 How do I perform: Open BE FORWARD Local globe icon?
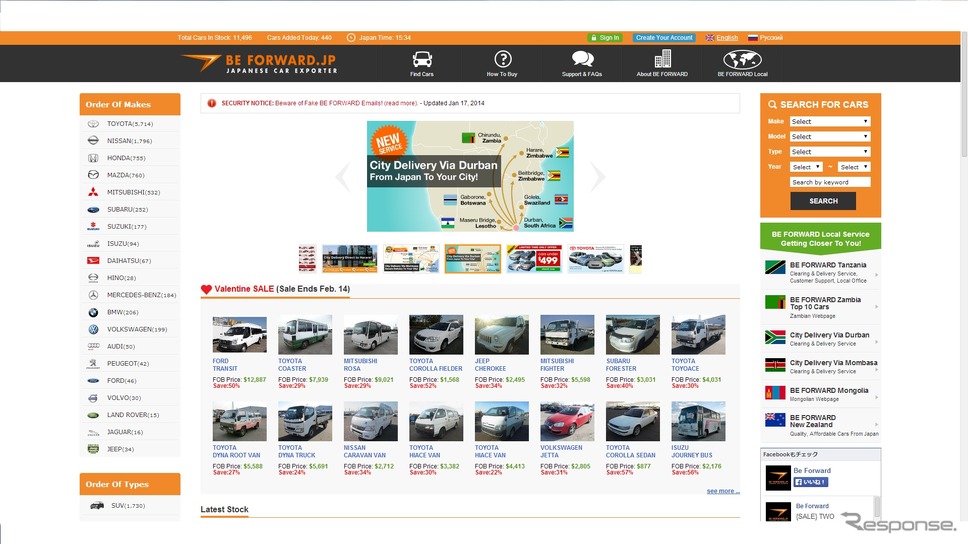tap(742, 60)
